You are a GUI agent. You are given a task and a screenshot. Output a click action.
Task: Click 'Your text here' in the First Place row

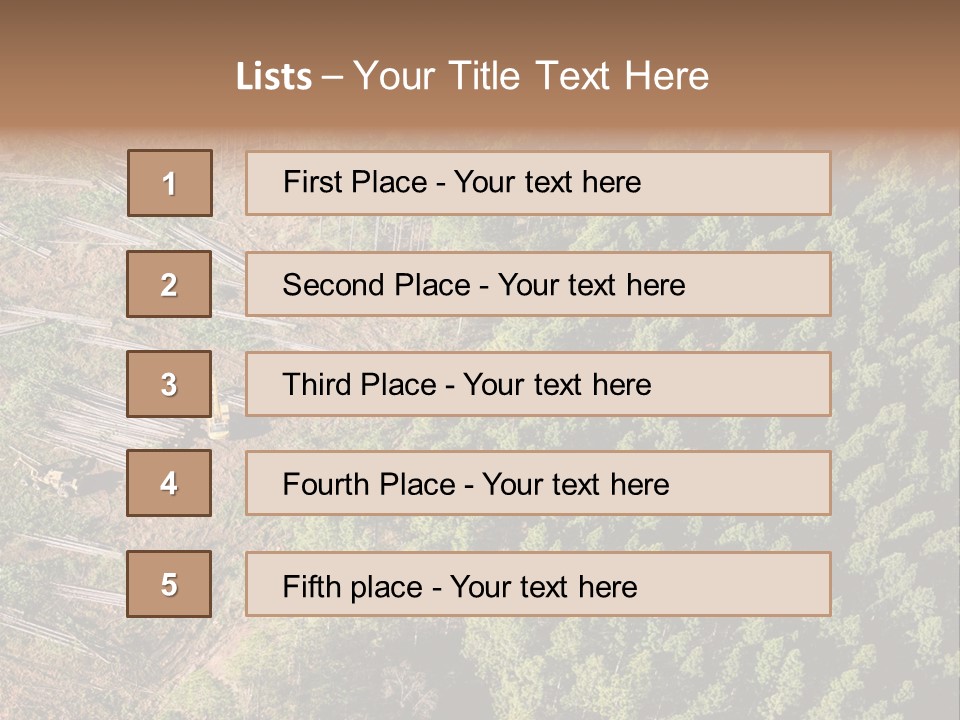[x=547, y=182]
